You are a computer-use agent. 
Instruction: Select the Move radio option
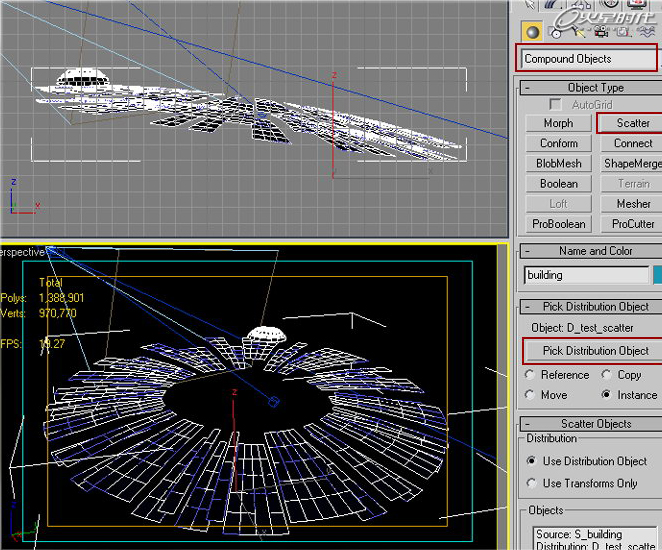[530, 395]
